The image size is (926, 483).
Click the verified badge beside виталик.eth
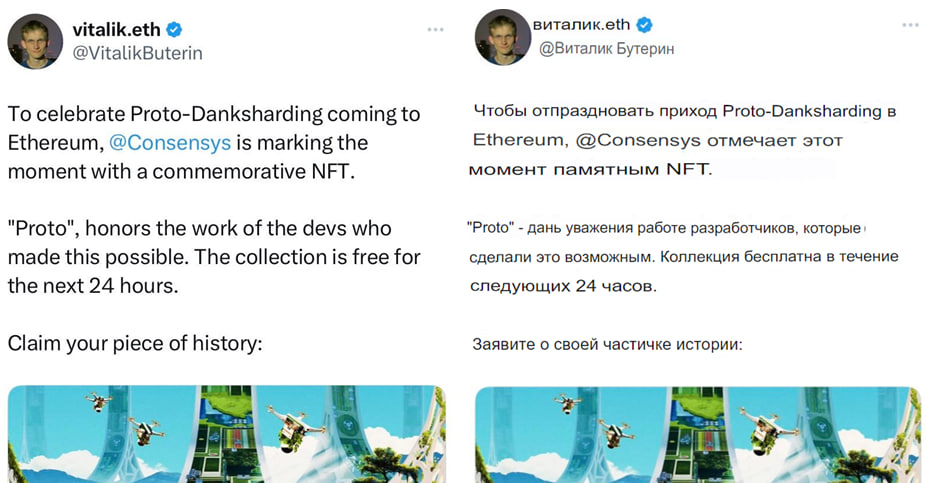click(646, 24)
